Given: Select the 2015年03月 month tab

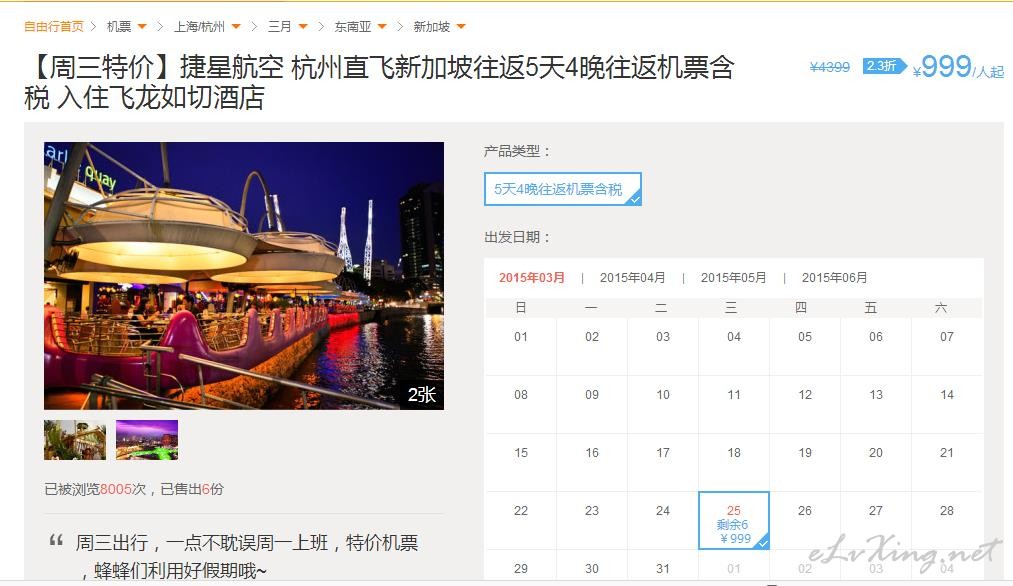Looking at the screenshot, I should pyautogui.click(x=532, y=278).
